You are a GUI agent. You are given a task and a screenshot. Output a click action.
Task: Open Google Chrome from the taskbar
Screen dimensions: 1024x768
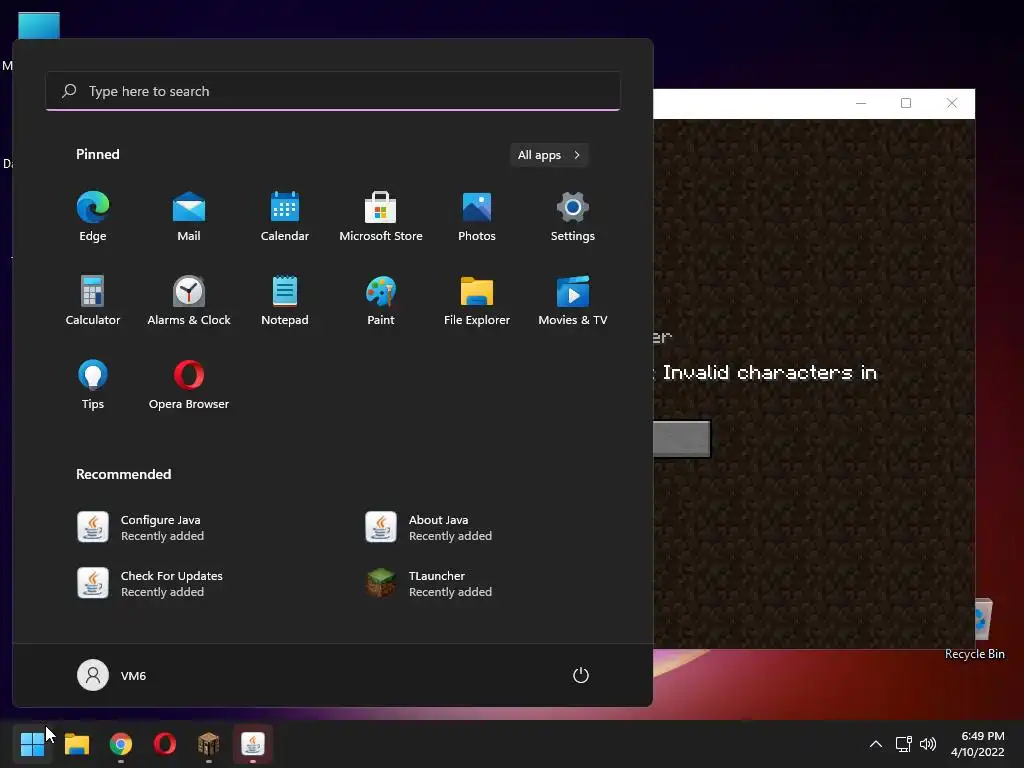click(121, 743)
